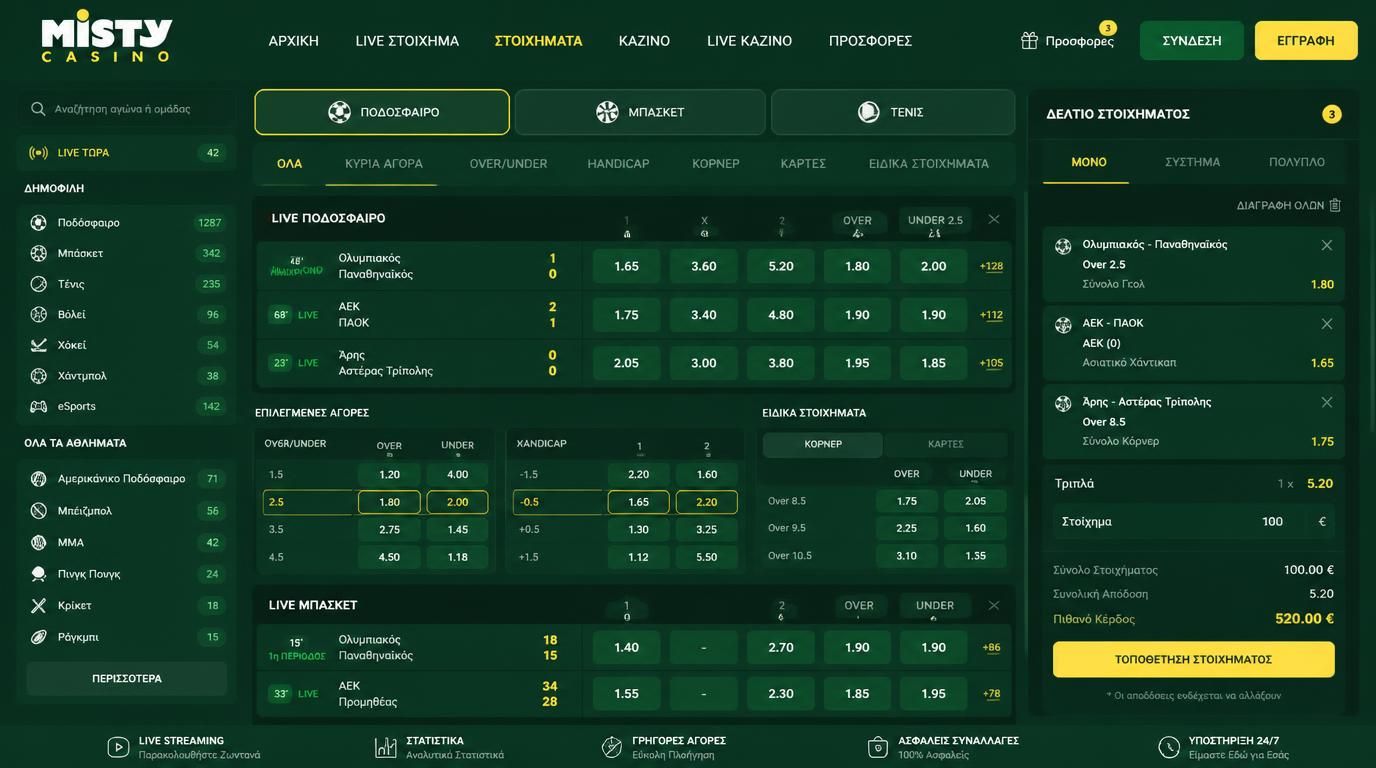The image size is (1376, 768).
Task: Click the Κρίκετ icon in sidebar
Action: (38, 606)
